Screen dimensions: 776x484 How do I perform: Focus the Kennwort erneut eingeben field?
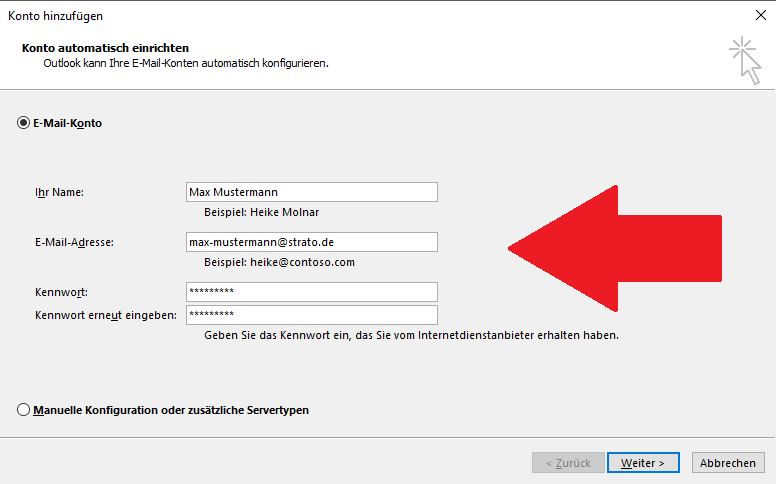tap(311, 315)
